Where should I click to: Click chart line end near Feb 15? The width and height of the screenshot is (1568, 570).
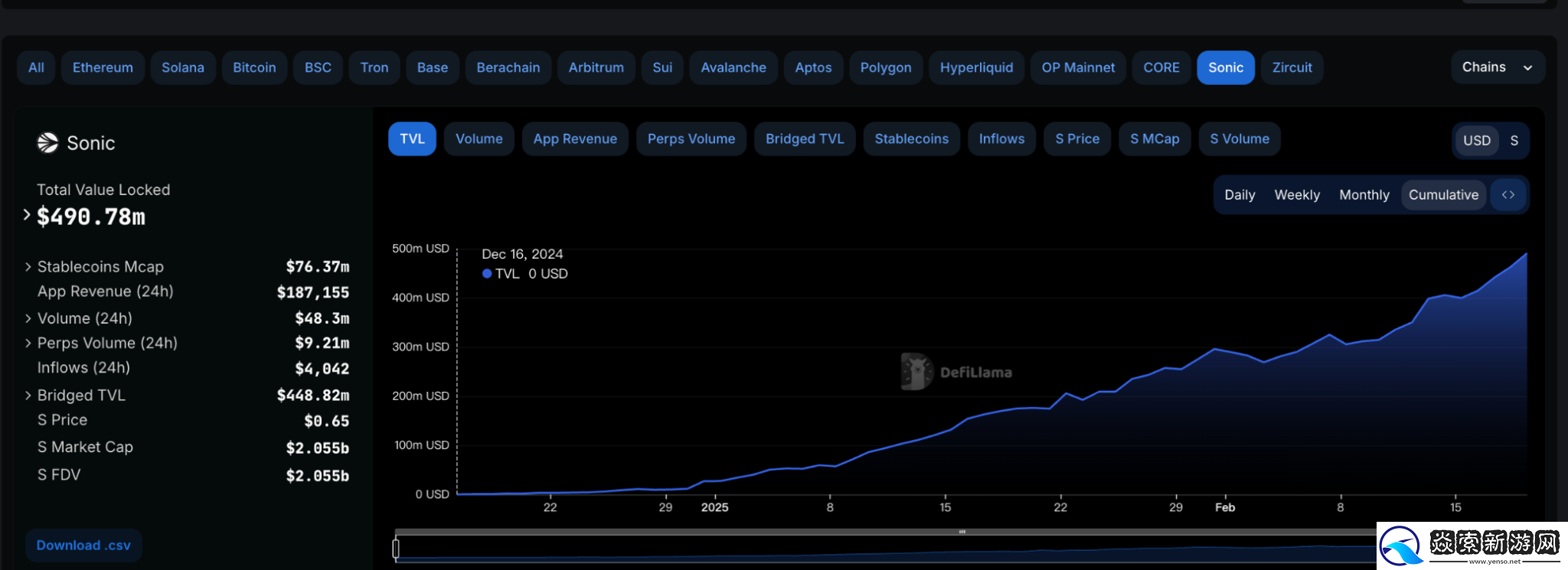pyautogui.click(x=1526, y=254)
